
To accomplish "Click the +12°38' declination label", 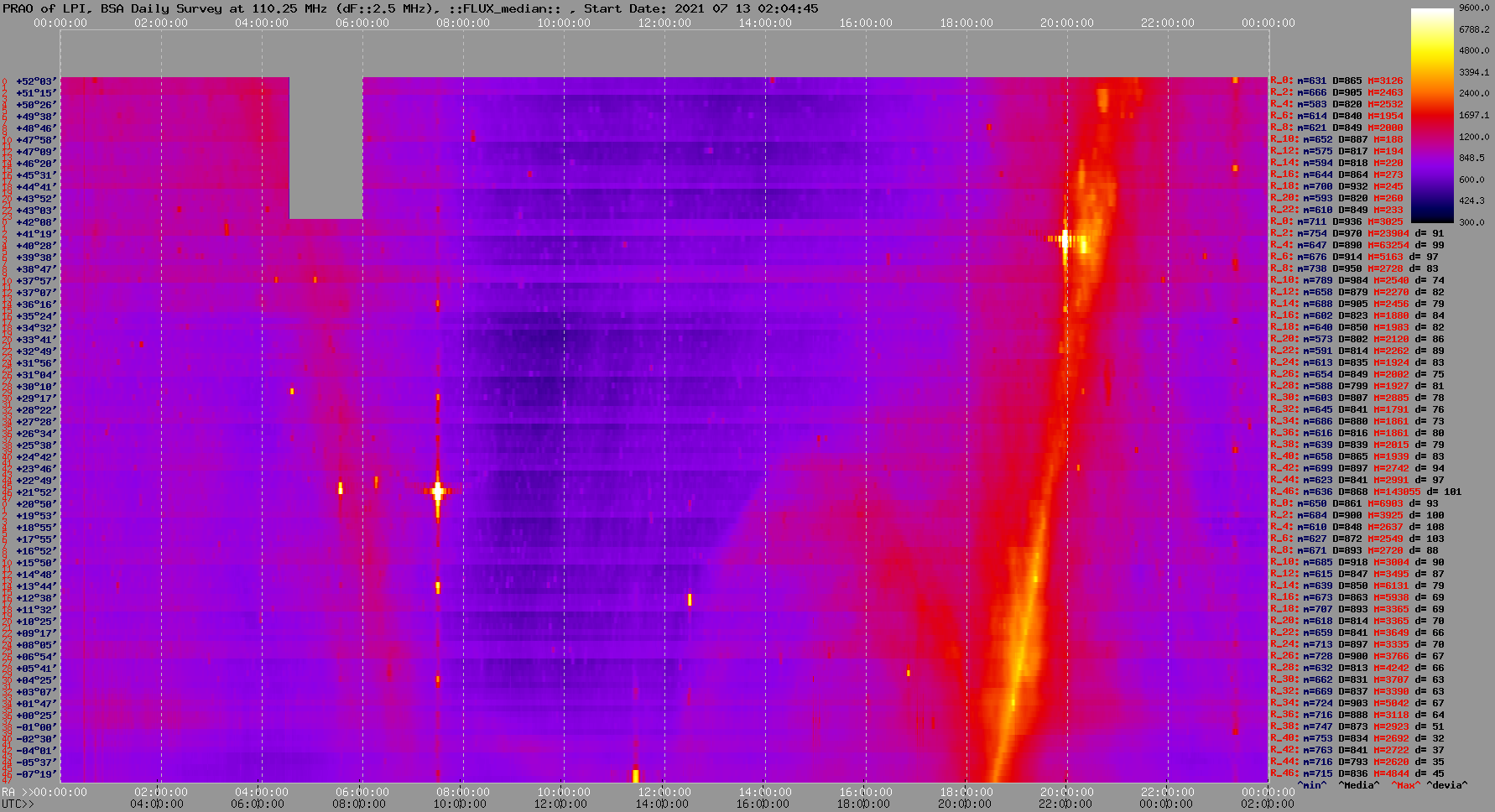I will pos(36,598).
